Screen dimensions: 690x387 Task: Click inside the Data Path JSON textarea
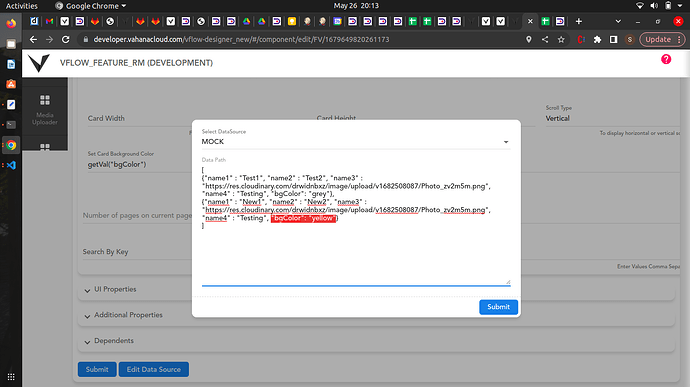point(356,225)
